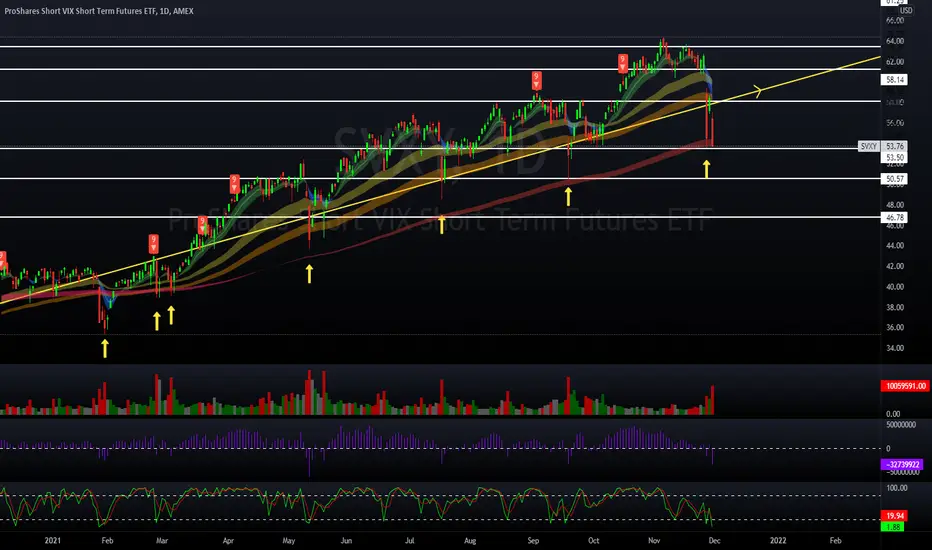Select the red 9 marker above the September peak
This screenshot has height=550, width=932.
(x=536, y=80)
